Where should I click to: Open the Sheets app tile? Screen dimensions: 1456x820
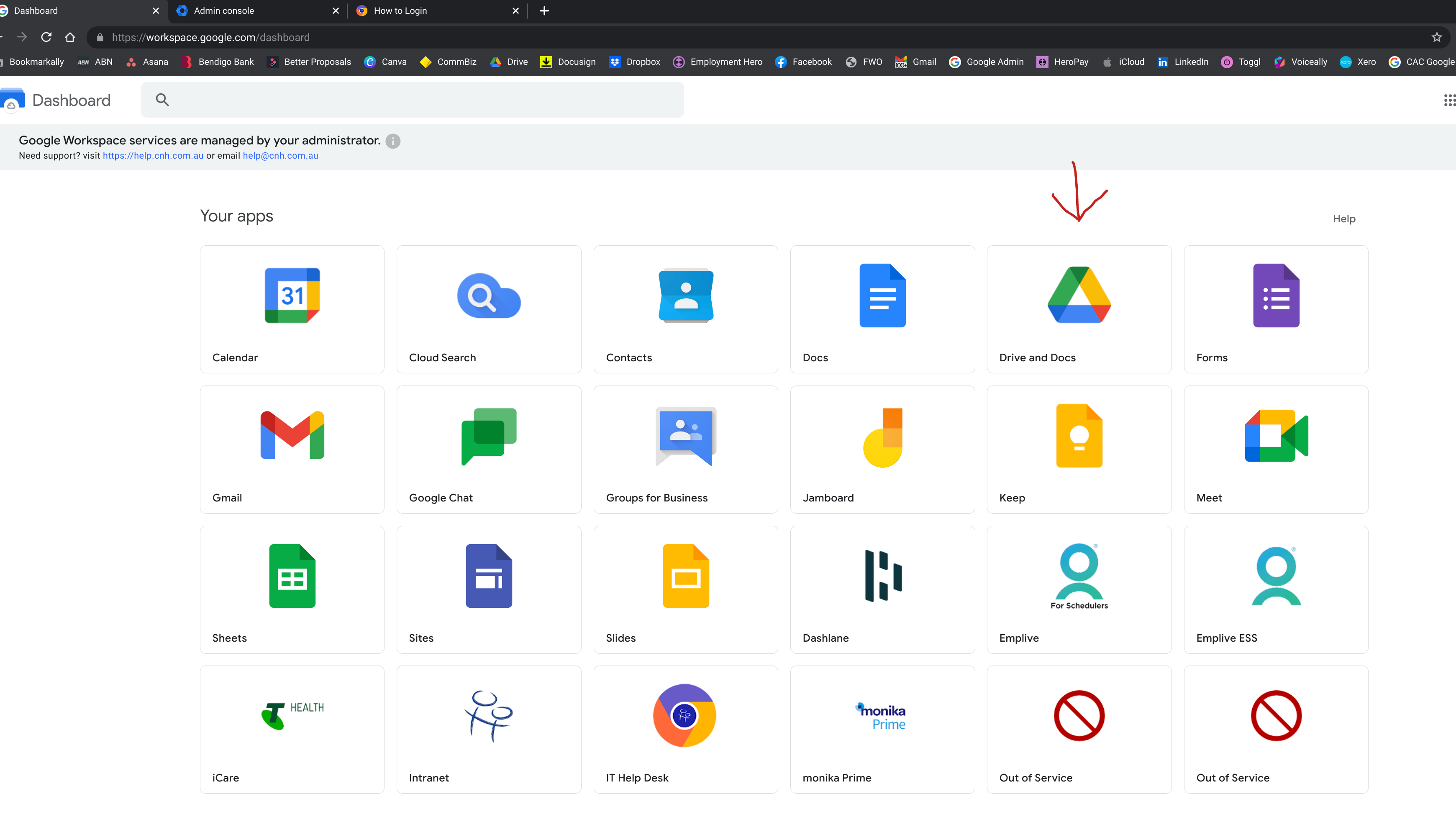click(292, 589)
